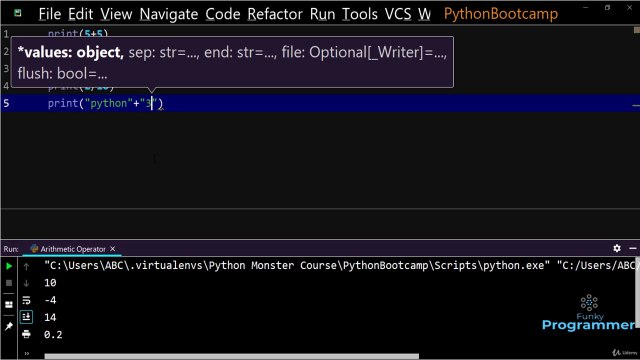The height and width of the screenshot is (360, 640).
Task: Open the Code menu
Action: click(x=223, y=14)
